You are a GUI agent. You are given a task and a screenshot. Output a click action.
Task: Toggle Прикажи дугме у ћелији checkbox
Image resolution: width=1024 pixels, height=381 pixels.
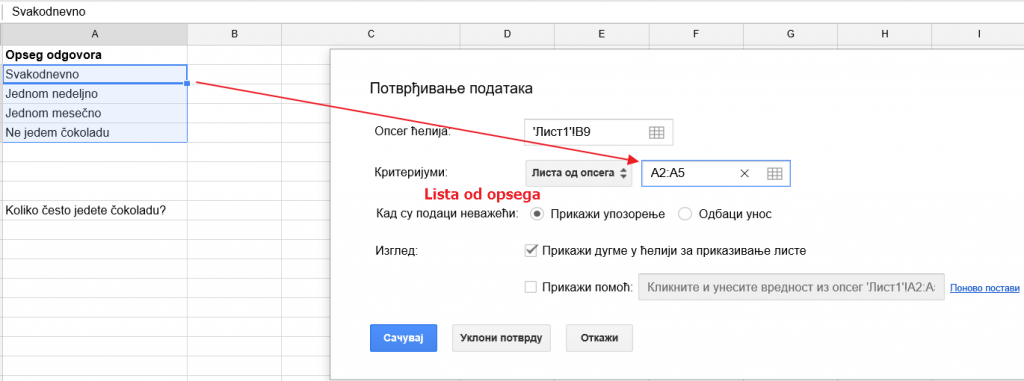pos(531,250)
